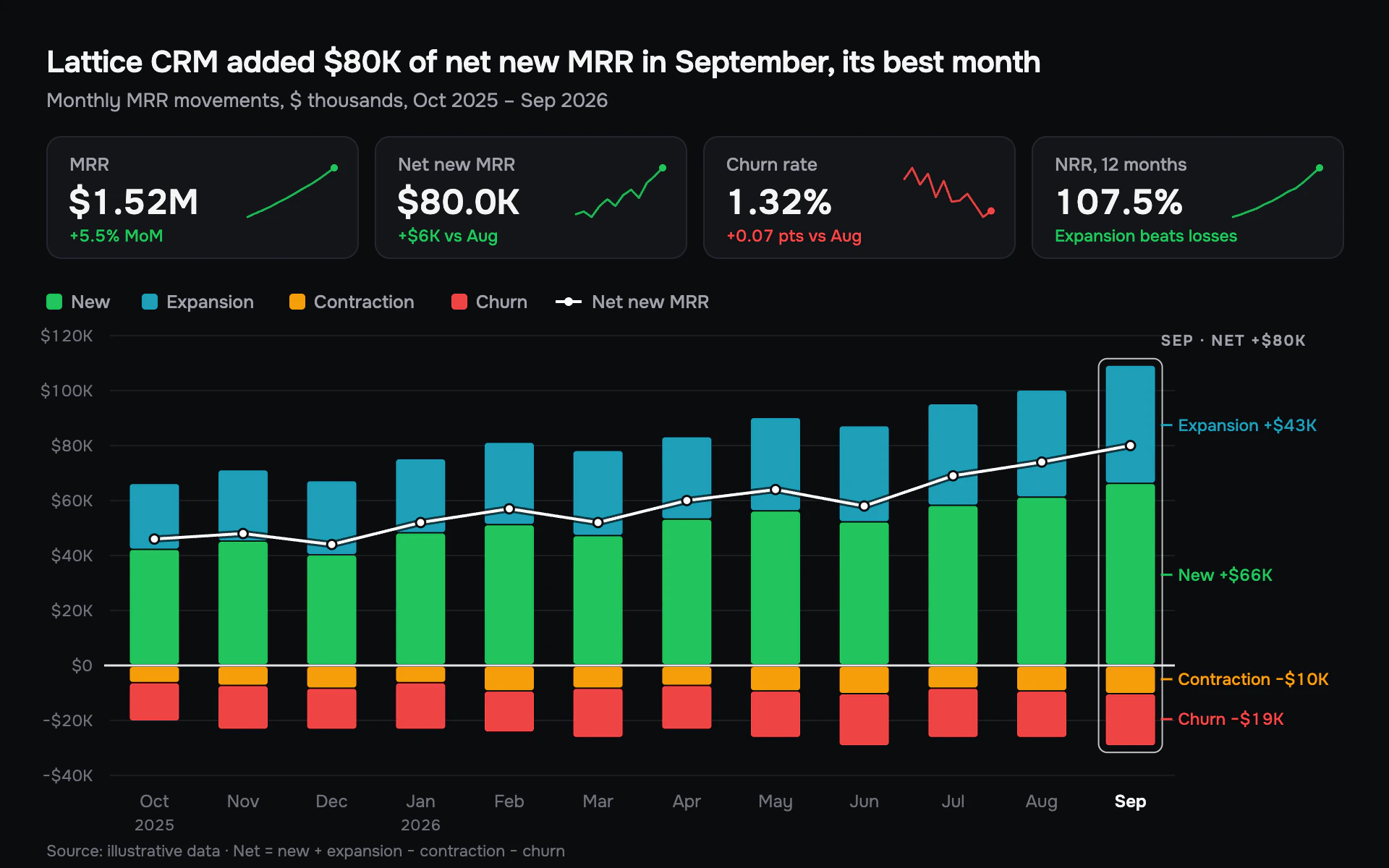Select the $1.52M MRR value
This screenshot has height=868, width=1389.
click(134, 202)
